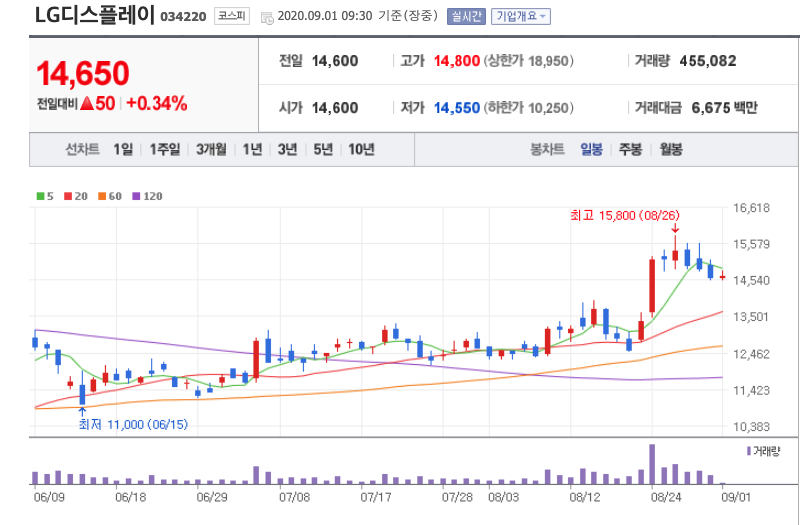Click the 최저 11,000 (06/15) chart label
This screenshot has width=800, height=525.
[x=133, y=424]
